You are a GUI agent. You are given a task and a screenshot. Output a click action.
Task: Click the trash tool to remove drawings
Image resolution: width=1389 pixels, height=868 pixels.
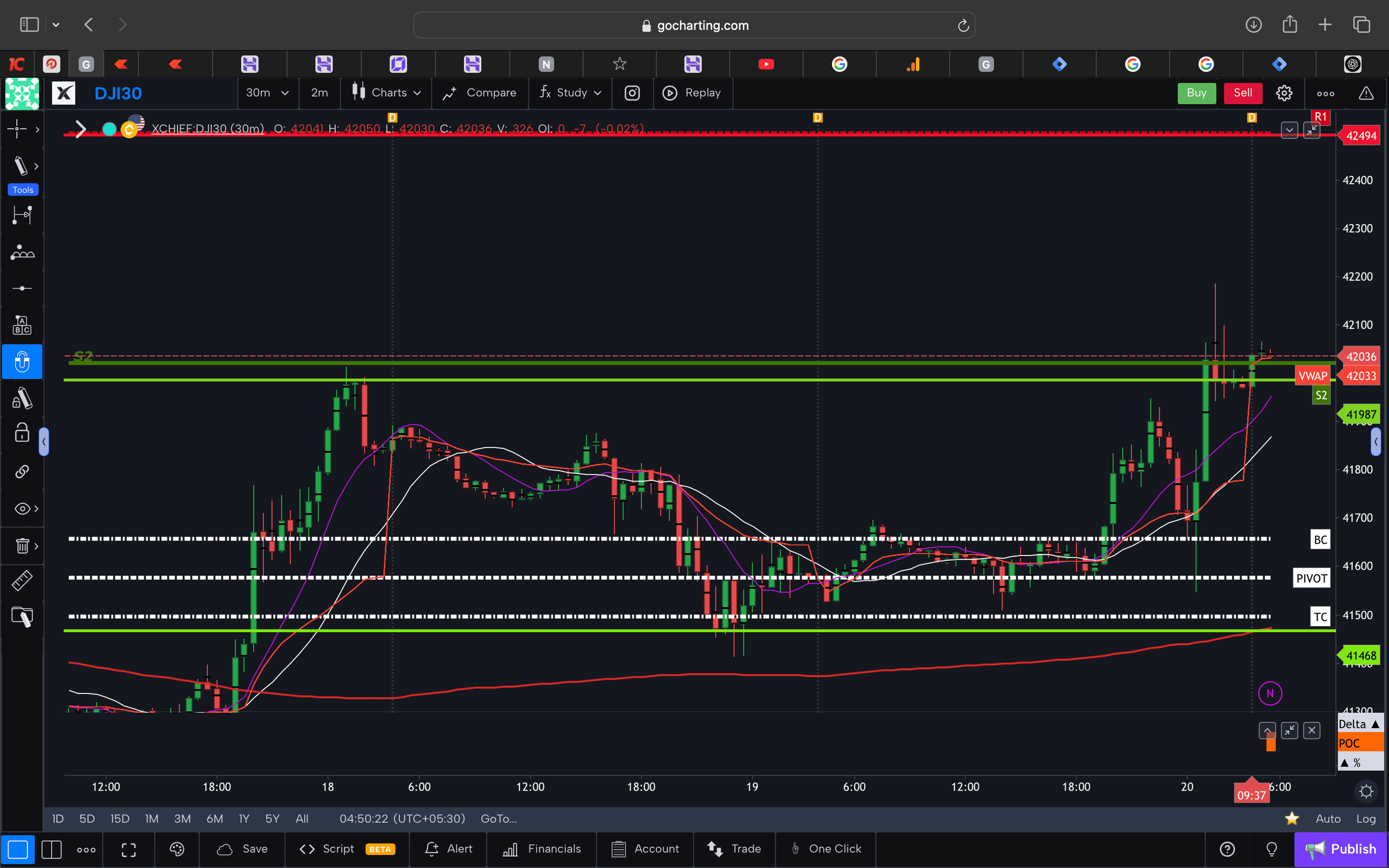tap(22, 546)
